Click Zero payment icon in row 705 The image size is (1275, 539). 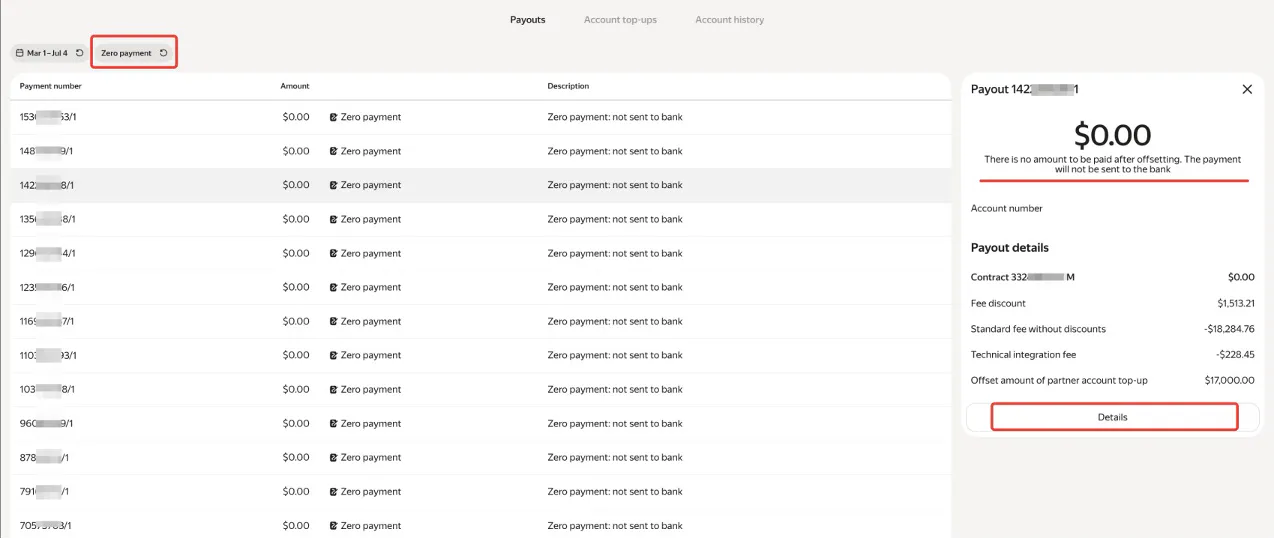(x=334, y=525)
